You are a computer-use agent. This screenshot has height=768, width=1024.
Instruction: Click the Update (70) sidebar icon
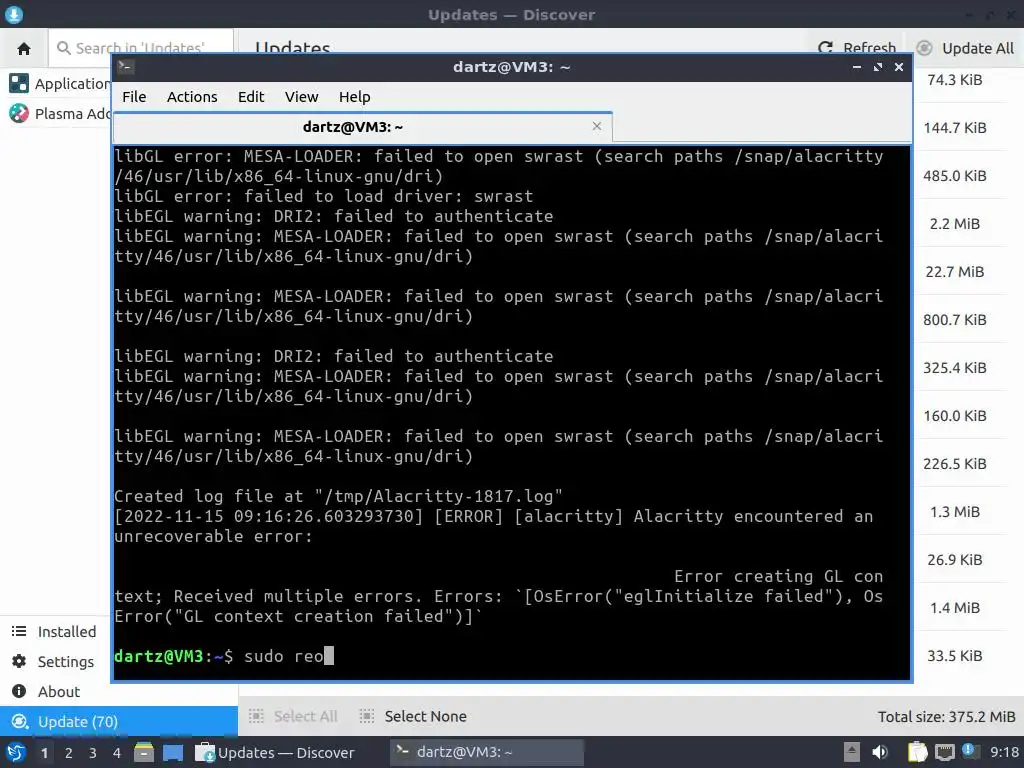tap(20, 721)
